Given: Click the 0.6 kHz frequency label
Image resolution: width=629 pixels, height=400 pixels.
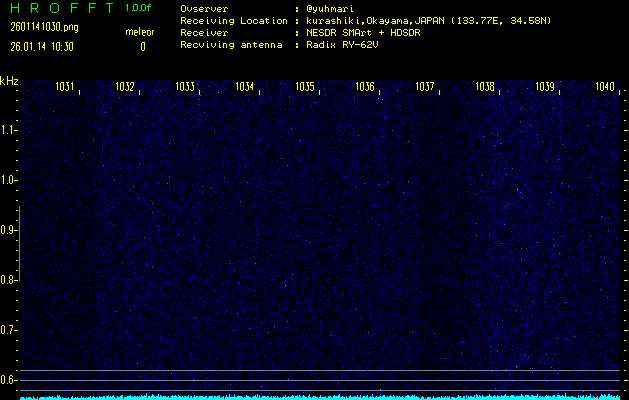Looking at the screenshot, I should click(9, 380).
